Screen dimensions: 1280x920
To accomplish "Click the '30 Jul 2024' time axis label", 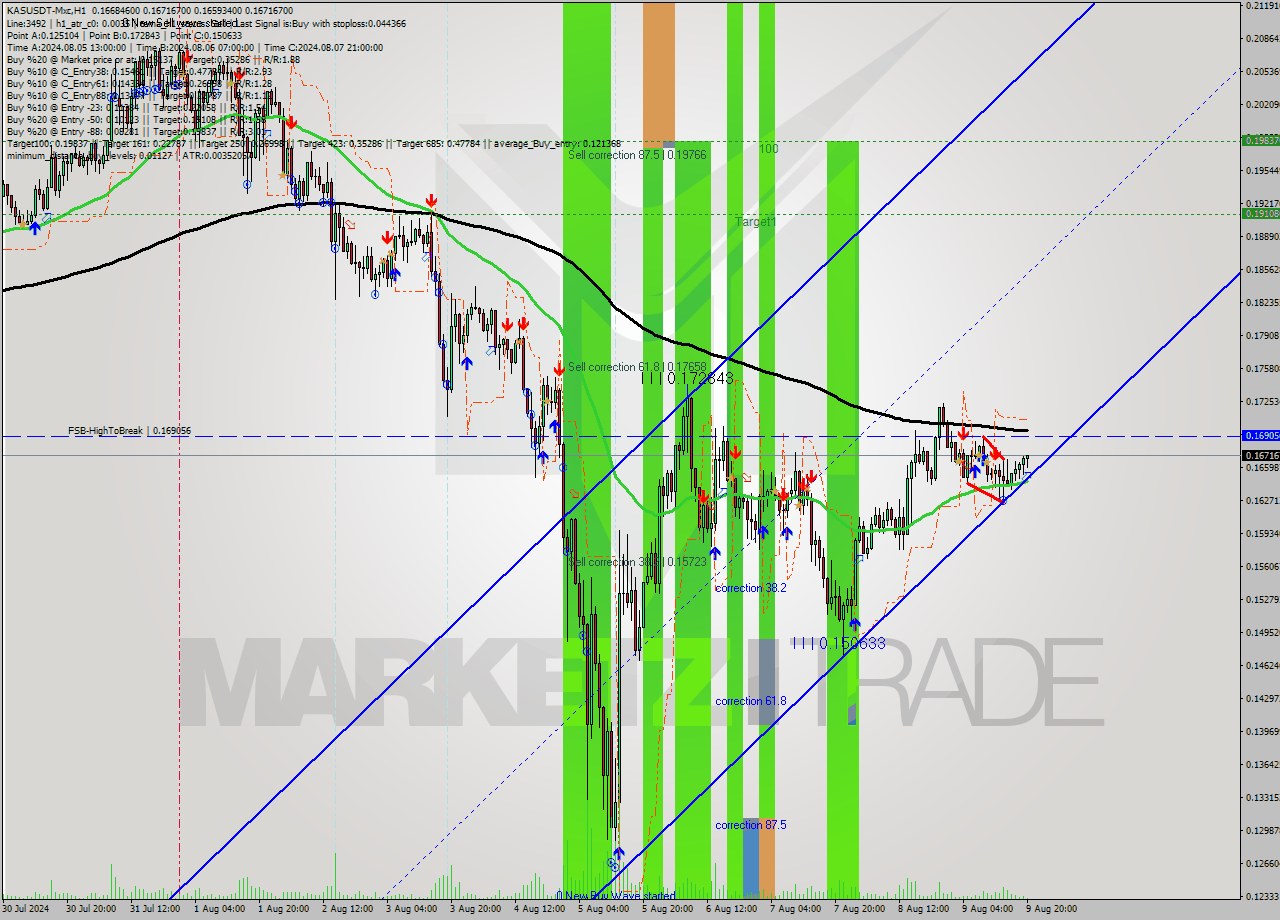I will pyautogui.click(x=26, y=909).
